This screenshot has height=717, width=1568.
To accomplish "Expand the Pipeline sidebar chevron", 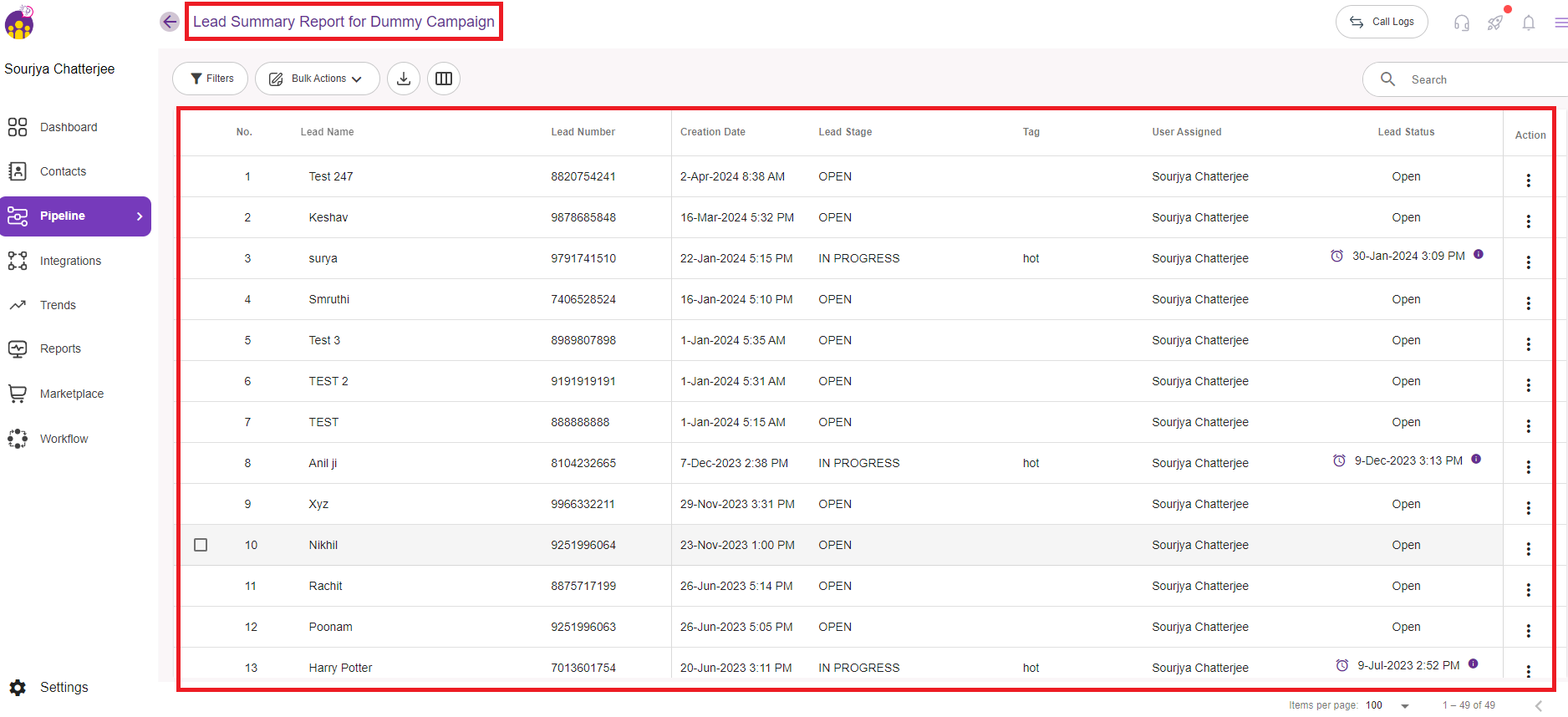I will click(x=140, y=216).
